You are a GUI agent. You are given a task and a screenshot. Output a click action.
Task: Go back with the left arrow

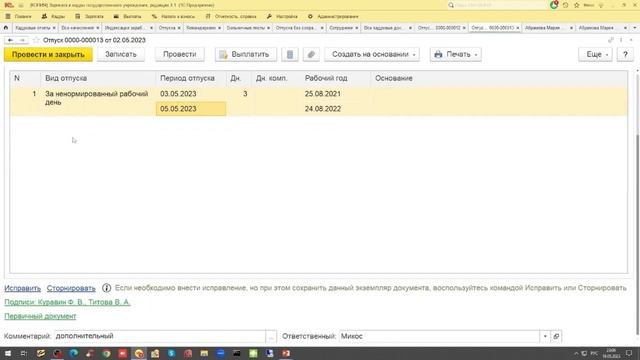point(10,40)
